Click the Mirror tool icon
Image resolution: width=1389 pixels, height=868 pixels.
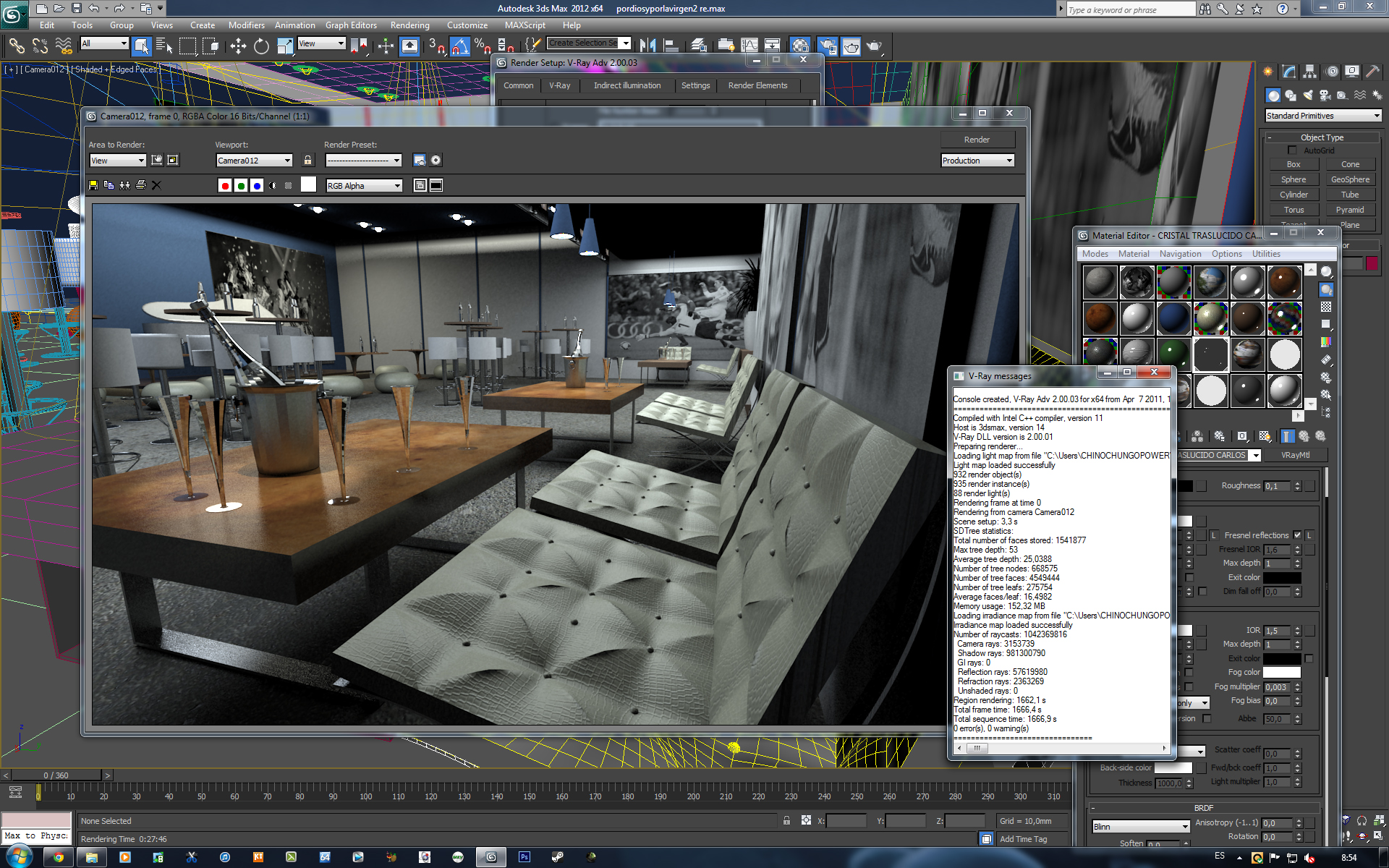648,46
